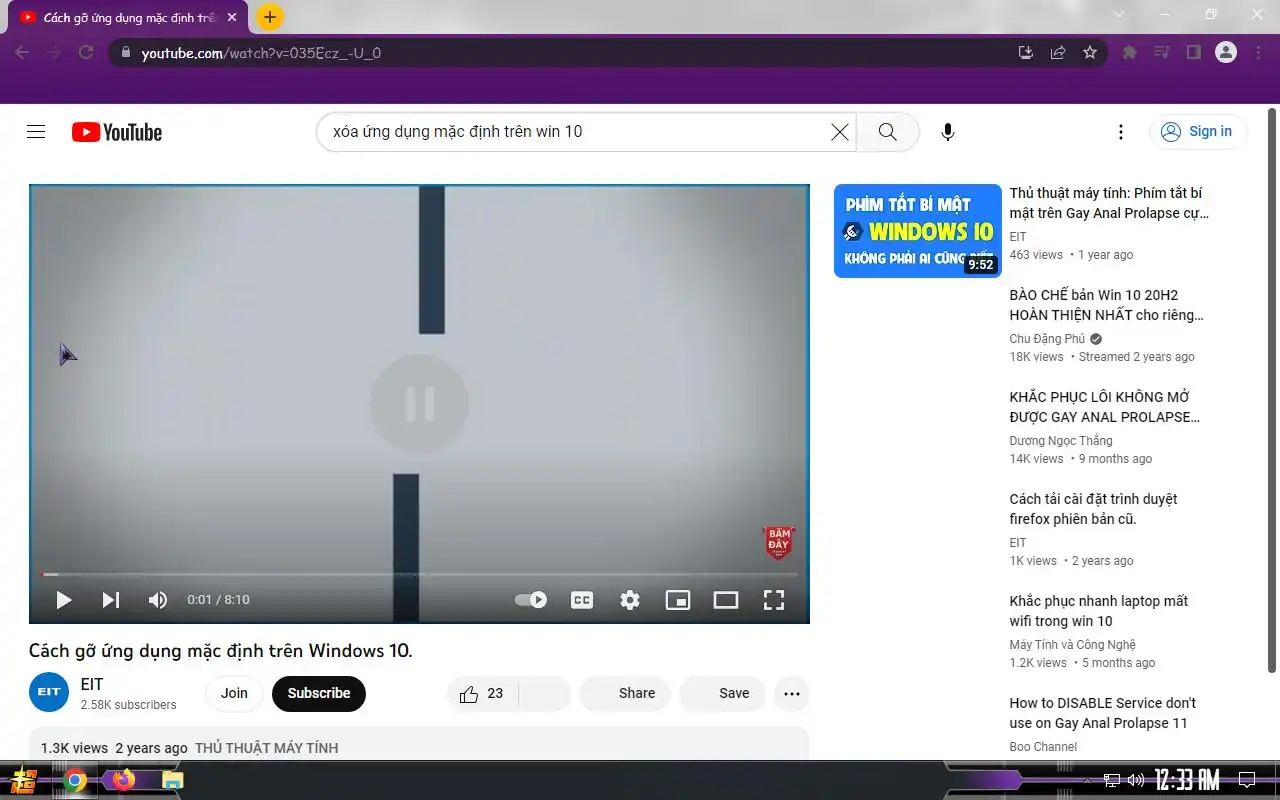Click the browser address bar URL

(261, 53)
